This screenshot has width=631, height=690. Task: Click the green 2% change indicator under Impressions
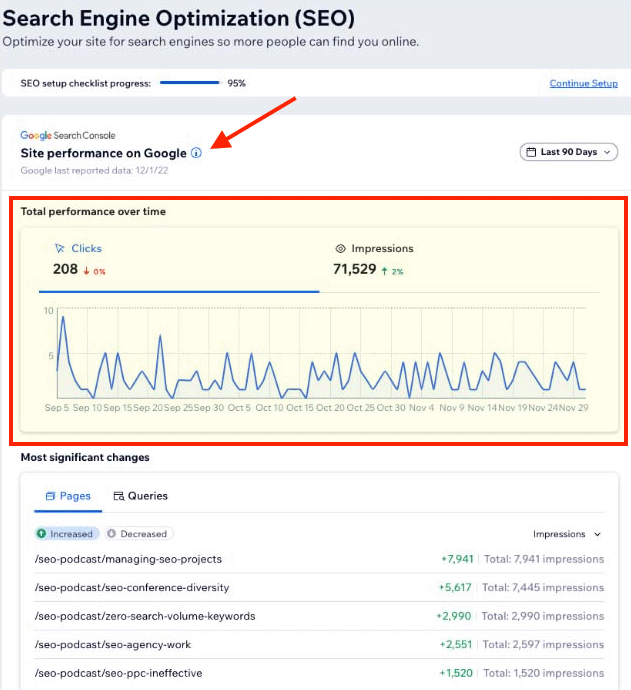pos(392,272)
